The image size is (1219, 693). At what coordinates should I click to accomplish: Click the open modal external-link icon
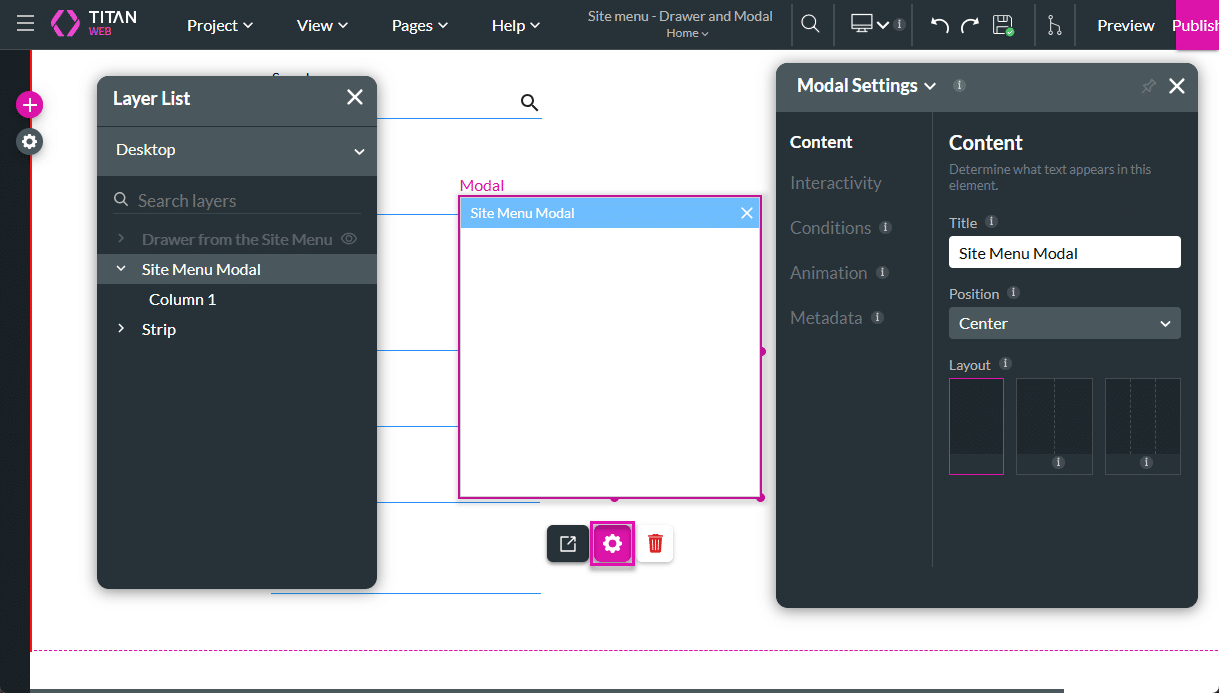click(567, 543)
